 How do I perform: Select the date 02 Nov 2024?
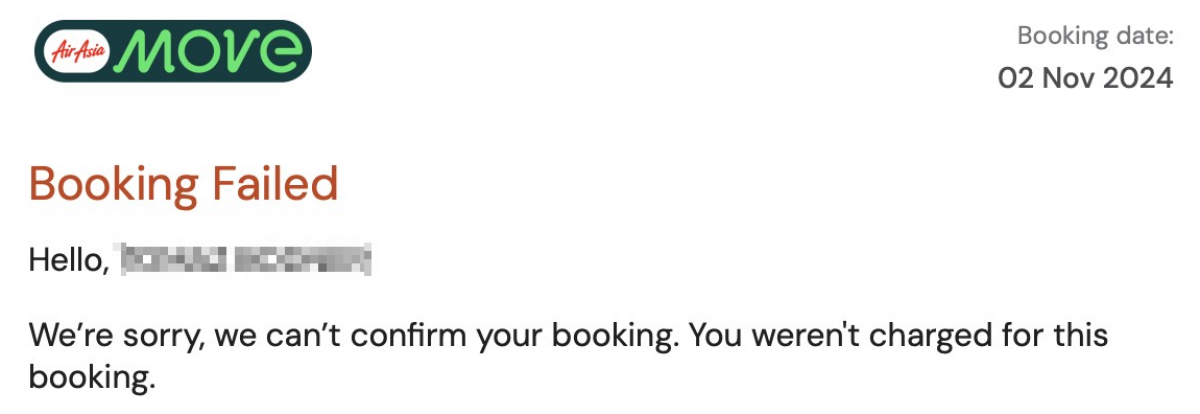pyautogui.click(x=1085, y=79)
